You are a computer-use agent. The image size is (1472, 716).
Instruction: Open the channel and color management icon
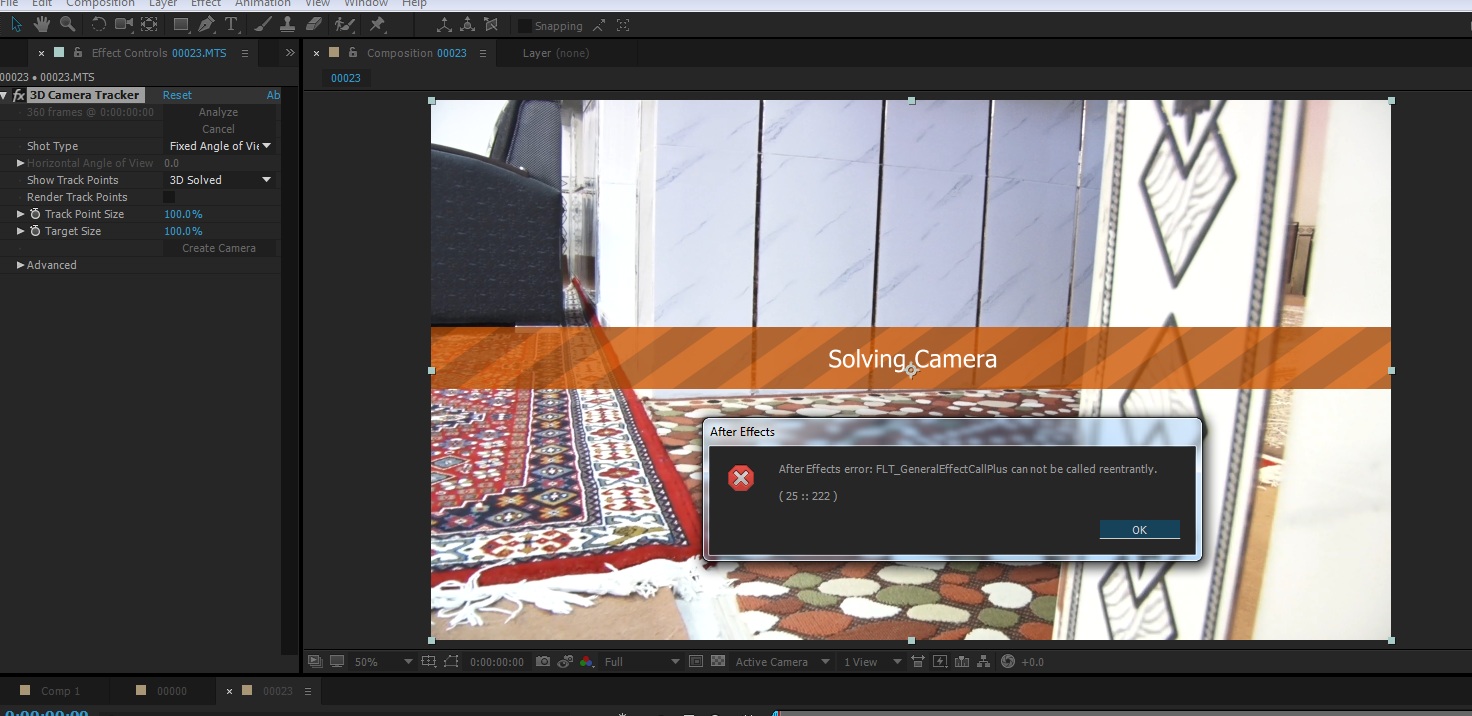(x=586, y=662)
